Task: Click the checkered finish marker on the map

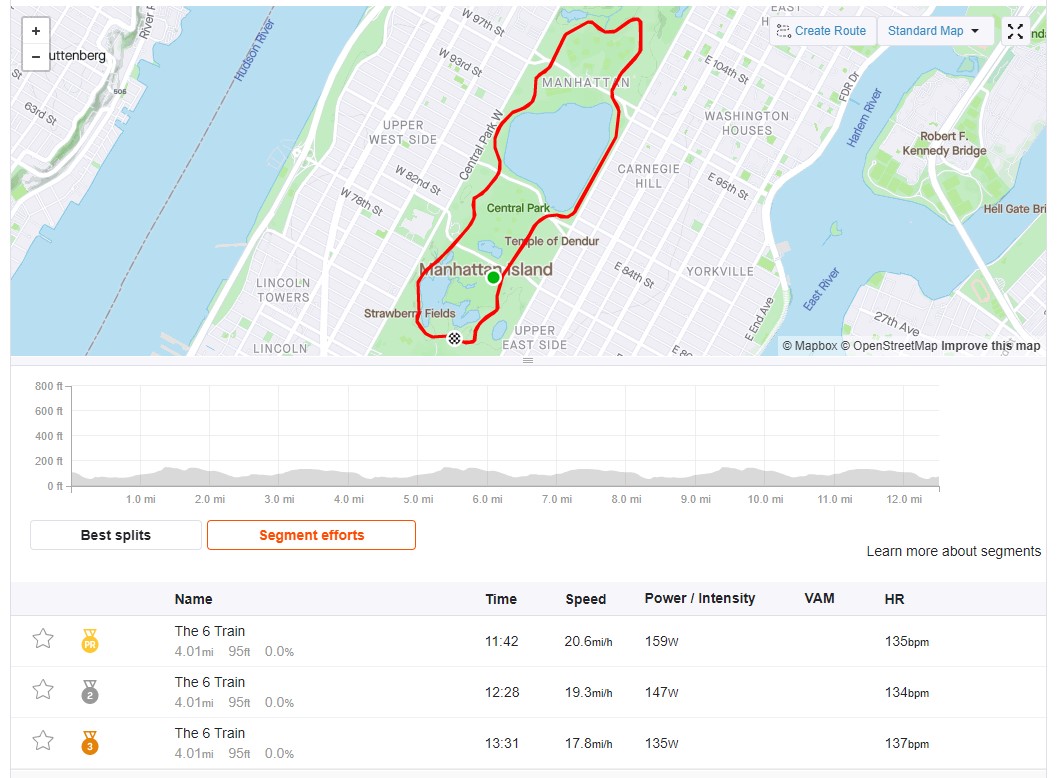Action: [x=454, y=339]
